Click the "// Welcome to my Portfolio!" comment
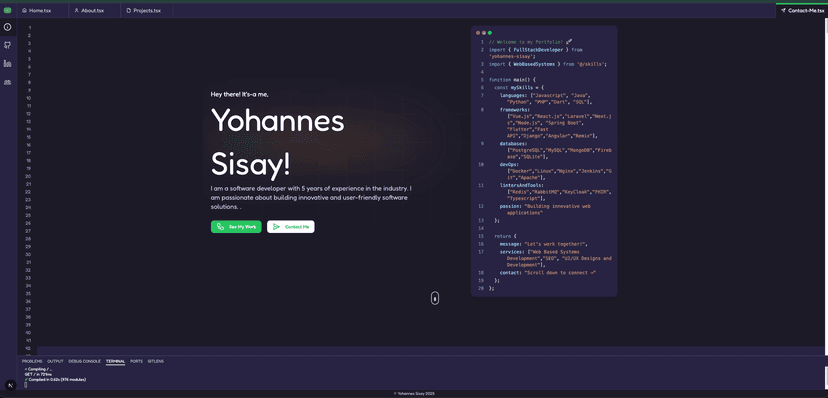This screenshot has height=398, width=828. point(531,42)
